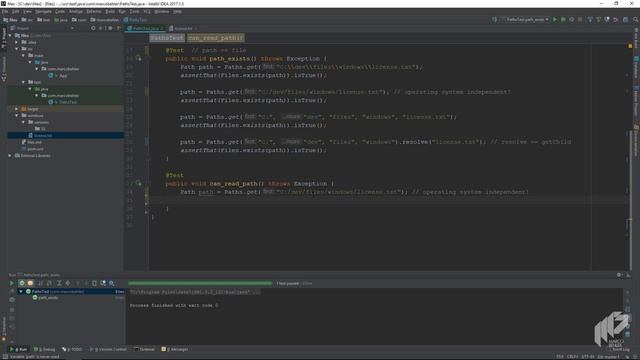
Task: Click the VCS update project icon
Action: (590, 20)
